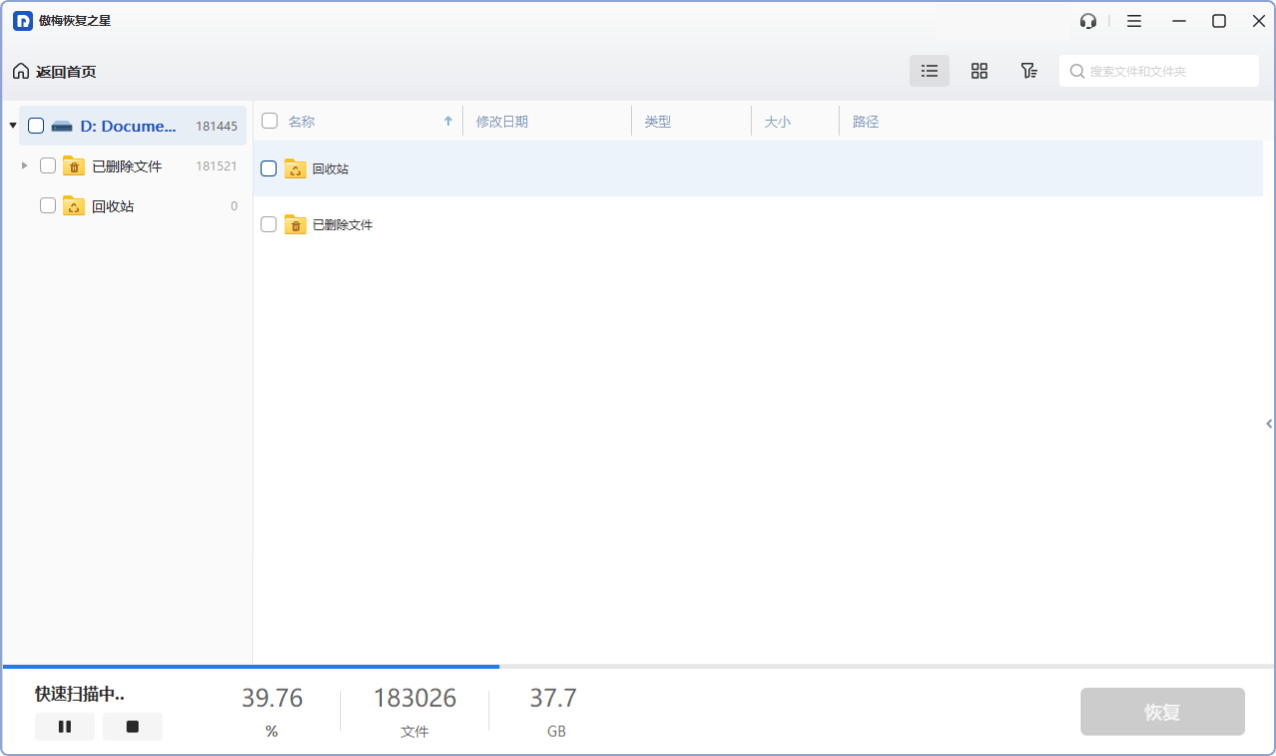Select 已删除文件 in sidebar tree
Image resolution: width=1276 pixels, height=756 pixels.
click(x=127, y=166)
